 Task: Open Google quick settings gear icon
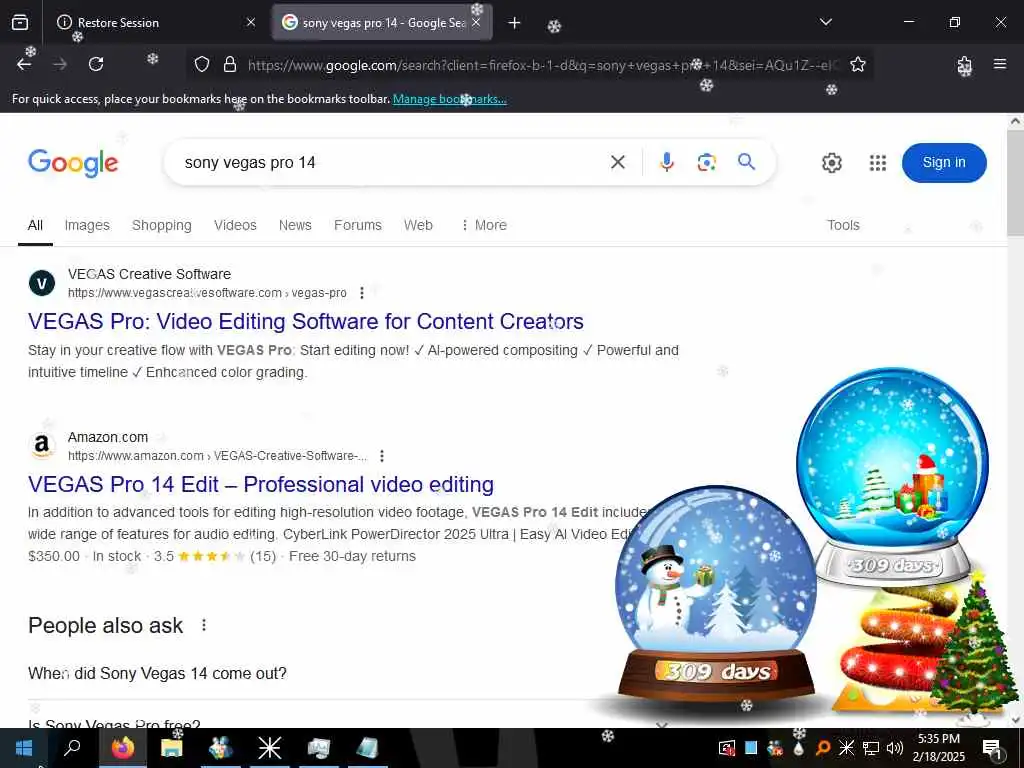point(831,163)
